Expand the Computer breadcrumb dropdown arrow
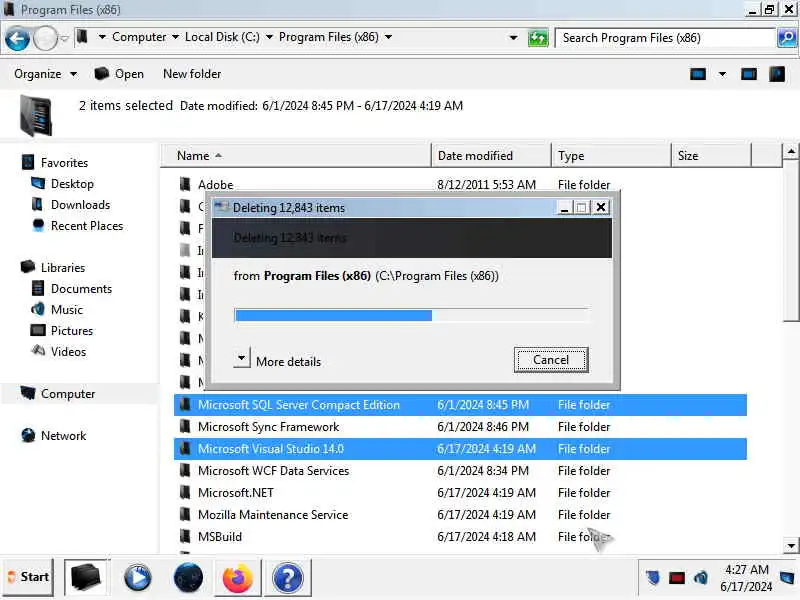This screenshot has width=800, height=600. [x=175, y=37]
